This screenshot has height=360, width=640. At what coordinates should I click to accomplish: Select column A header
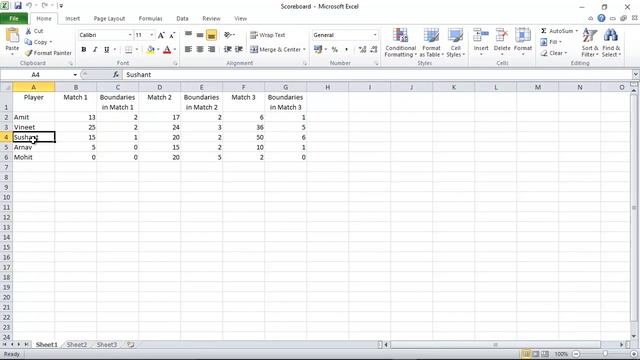tap(33, 87)
